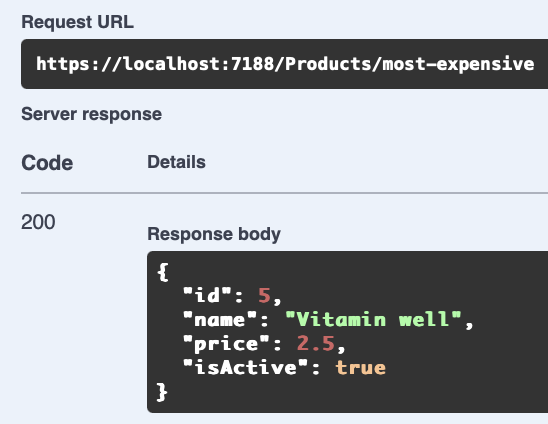Click the Request URL heading
Image resolution: width=548 pixels, height=424 pixels.
coord(78,22)
